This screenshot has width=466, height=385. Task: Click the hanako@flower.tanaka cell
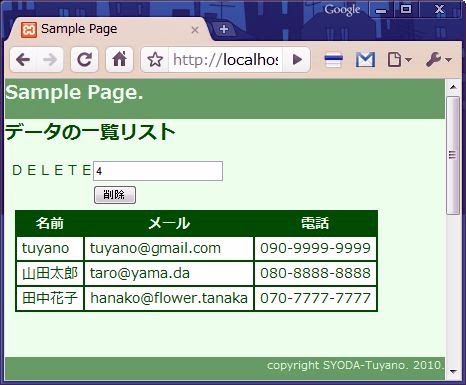click(x=169, y=298)
